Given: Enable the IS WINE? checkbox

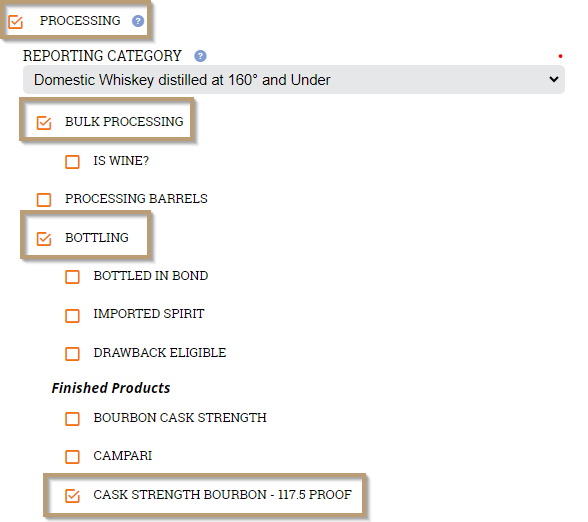Looking at the screenshot, I should pos(72,162).
